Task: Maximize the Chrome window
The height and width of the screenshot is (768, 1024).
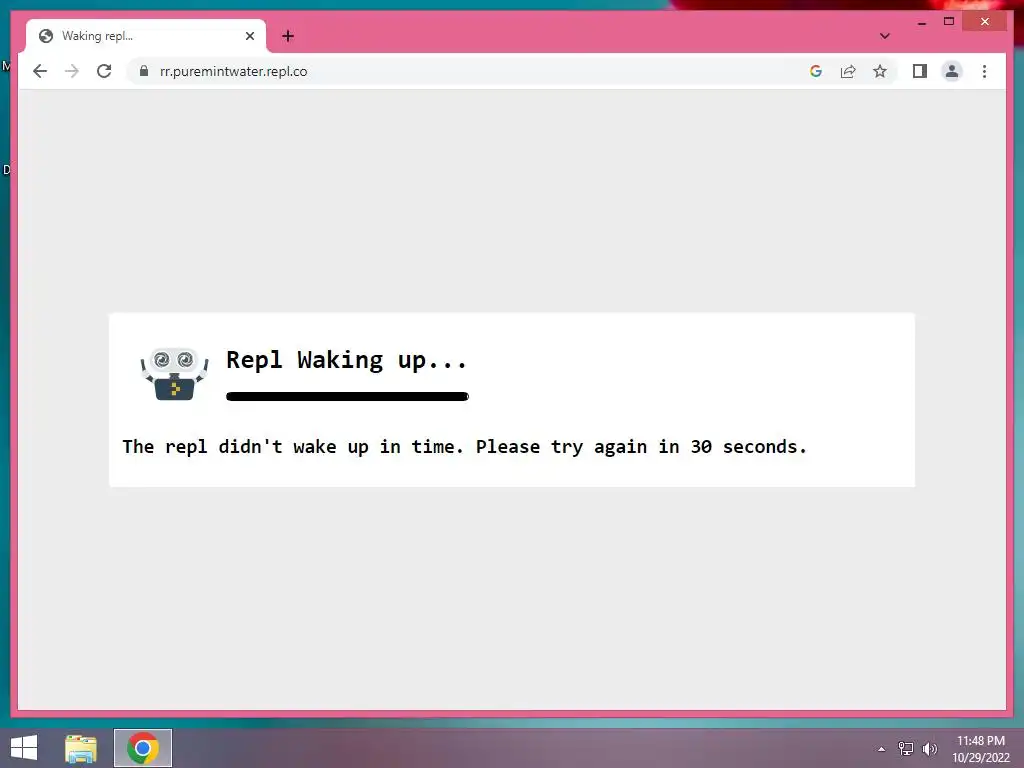Action: pyautogui.click(x=949, y=22)
